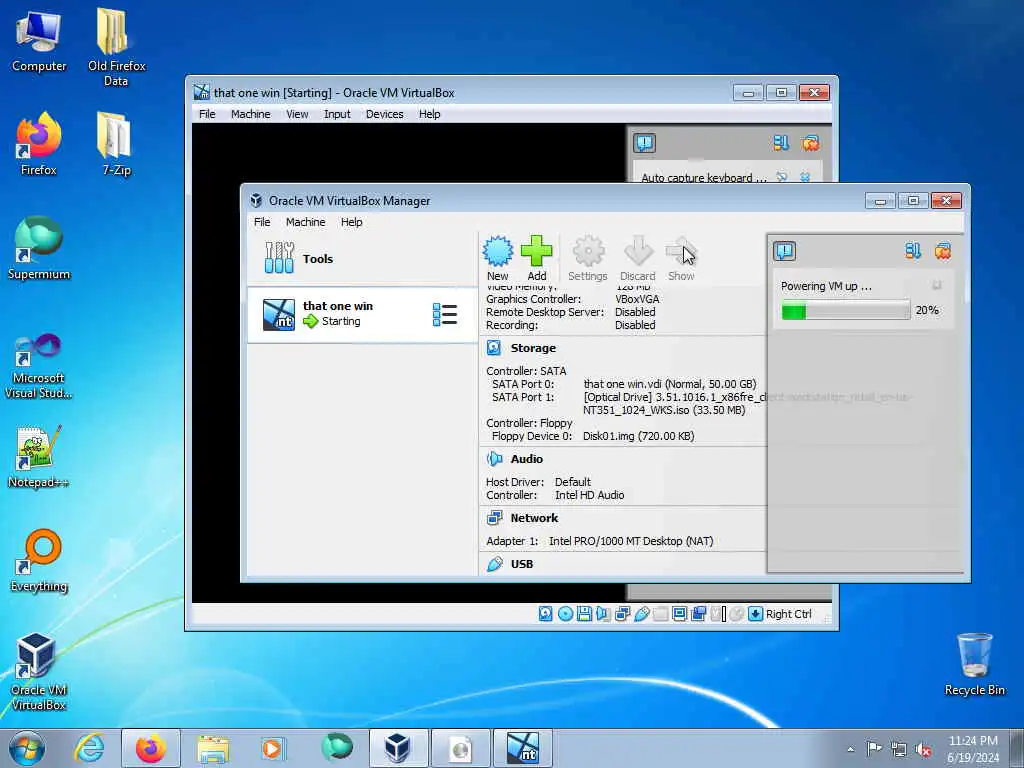Open File menu in VirtualBox Manager

262,222
